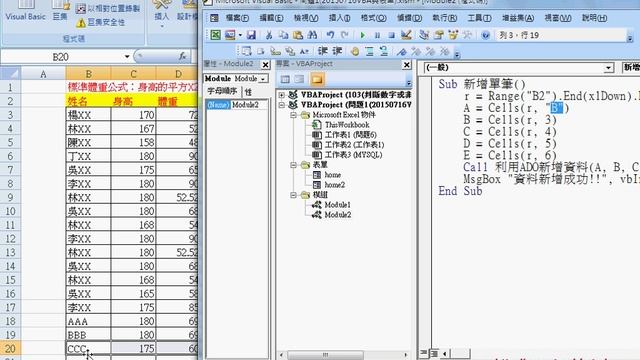Collapse the Microsoft Excel 物件 folder

click(293, 115)
